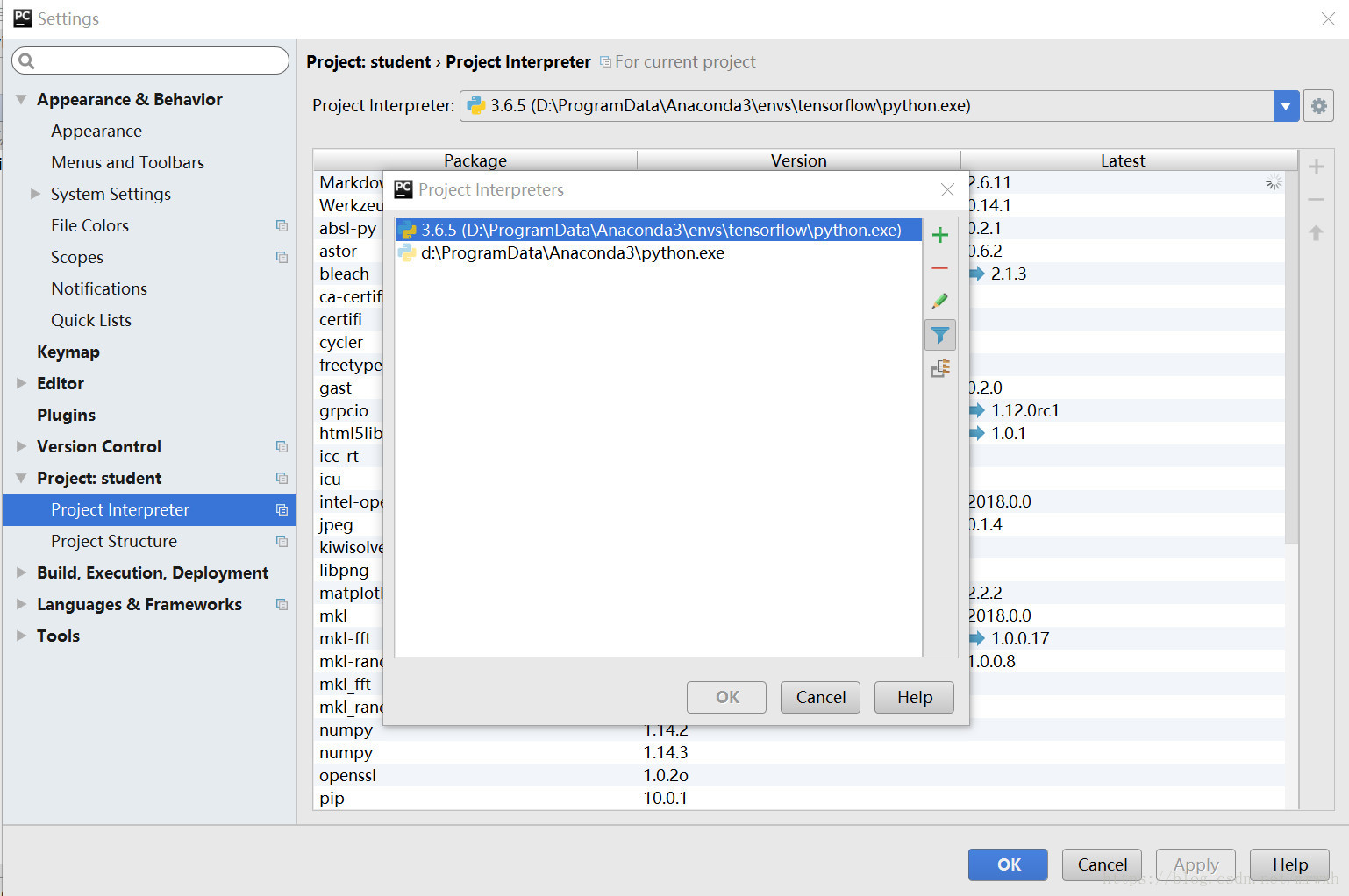Close the Settings window

click(x=1328, y=18)
